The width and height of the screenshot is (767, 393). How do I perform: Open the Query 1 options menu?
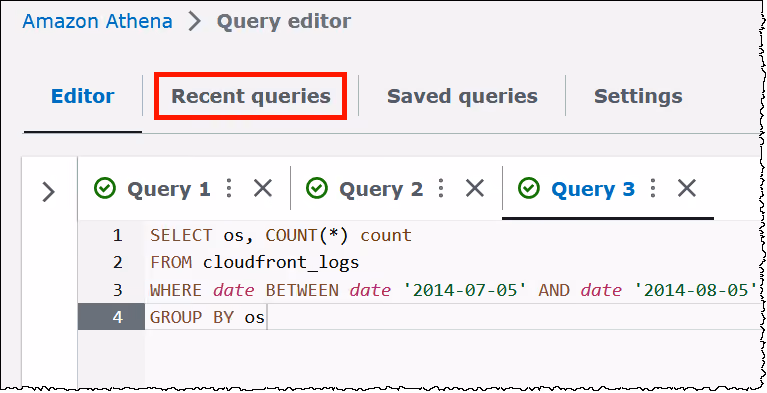tap(229, 188)
